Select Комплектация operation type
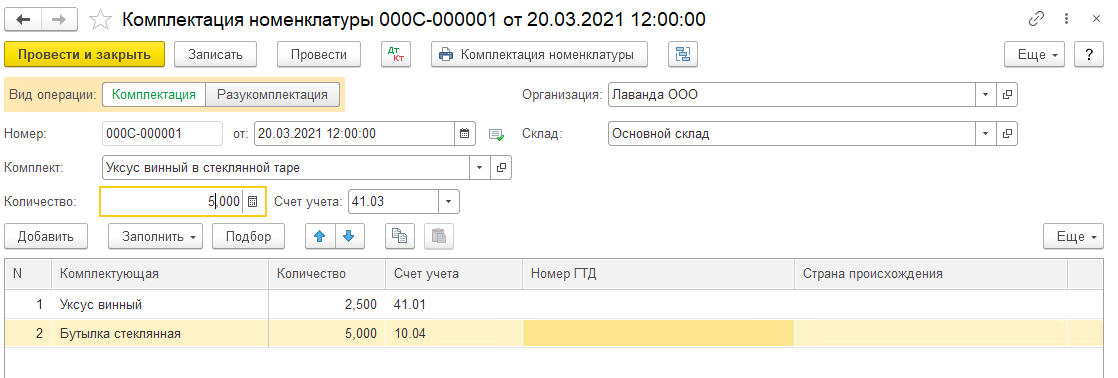Viewport: 1118px width, 378px height. [x=154, y=94]
